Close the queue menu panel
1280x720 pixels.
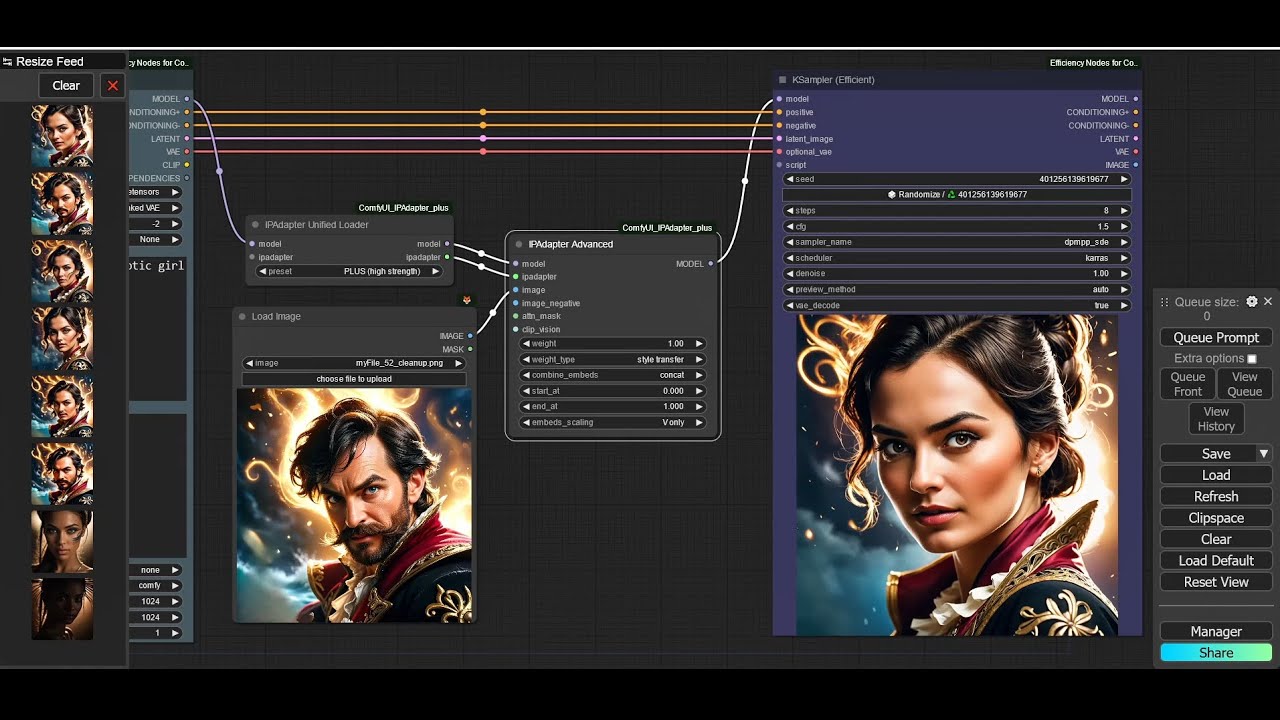coord(1268,301)
